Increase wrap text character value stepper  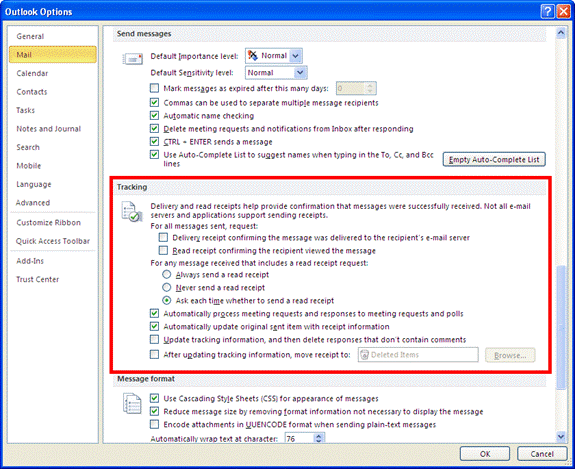point(319,436)
